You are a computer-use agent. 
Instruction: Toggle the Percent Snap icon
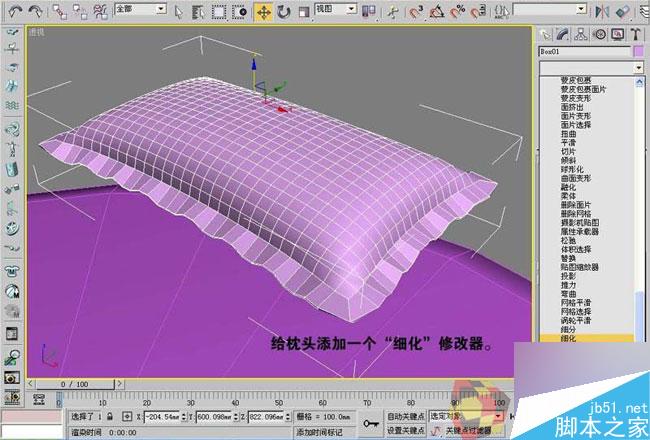tap(458, 12)
